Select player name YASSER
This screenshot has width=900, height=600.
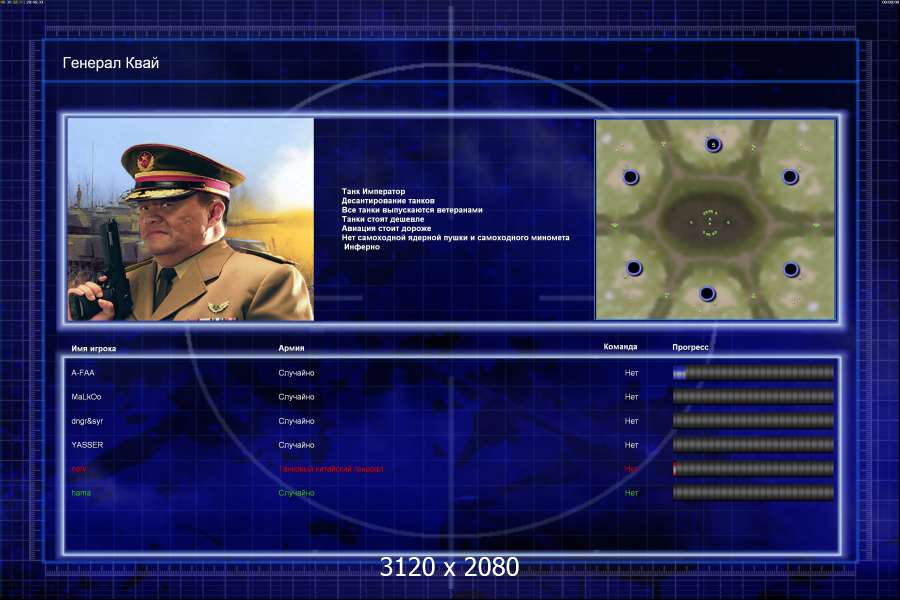[x=87, y=445]
